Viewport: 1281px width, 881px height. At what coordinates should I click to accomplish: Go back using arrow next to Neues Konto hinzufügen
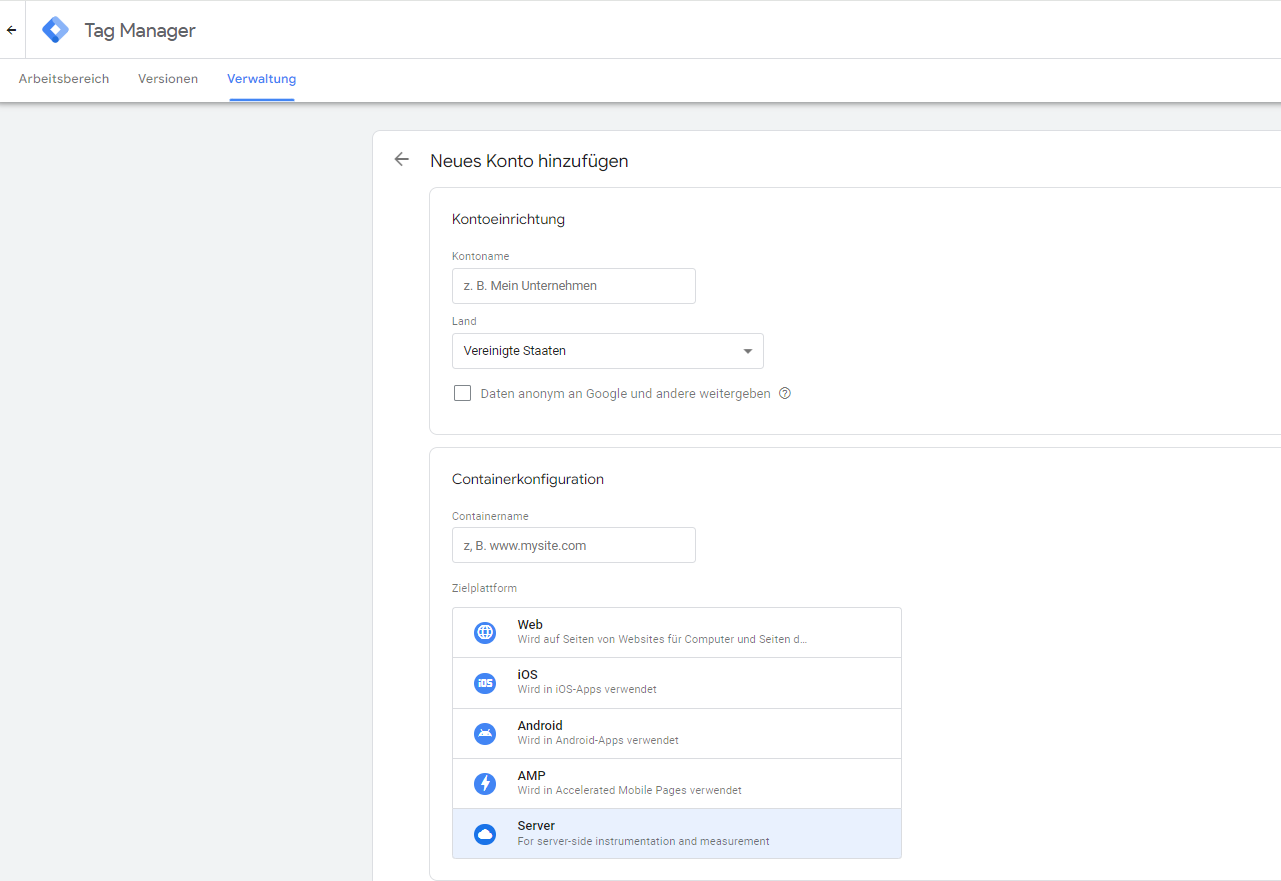pyautogui.click(x=402, y=159)
